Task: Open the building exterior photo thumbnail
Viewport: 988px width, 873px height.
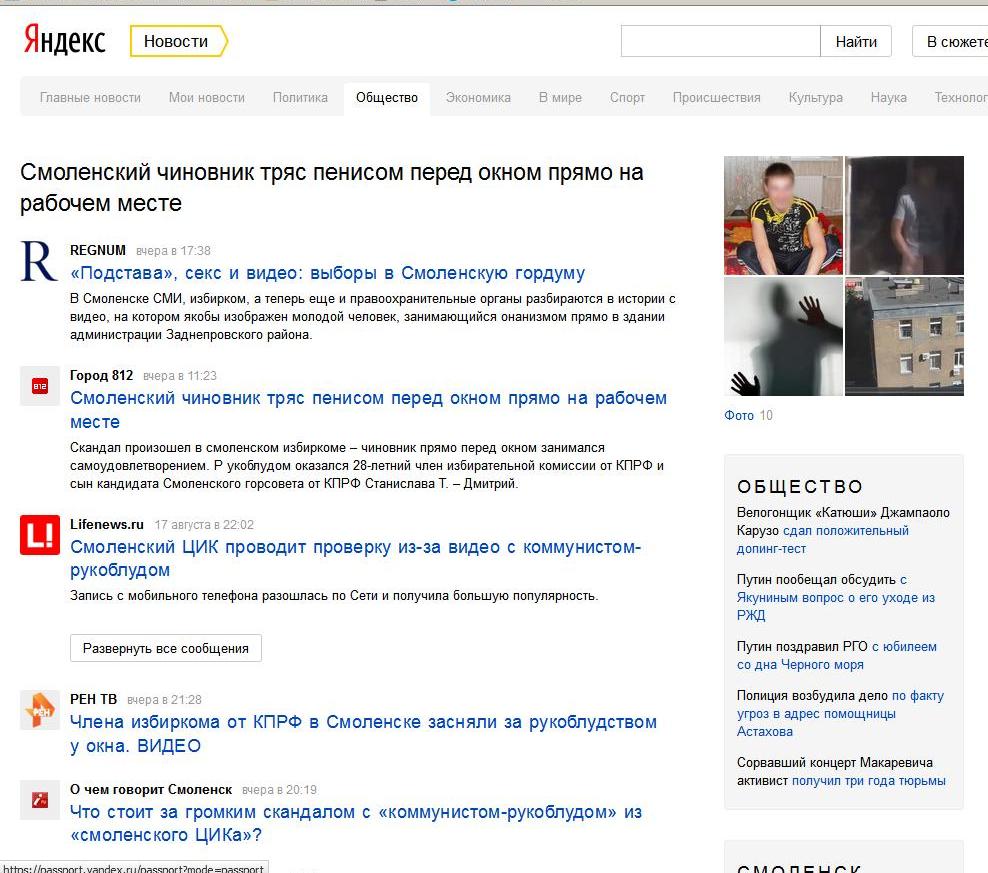Action: [x=904, y=337]
